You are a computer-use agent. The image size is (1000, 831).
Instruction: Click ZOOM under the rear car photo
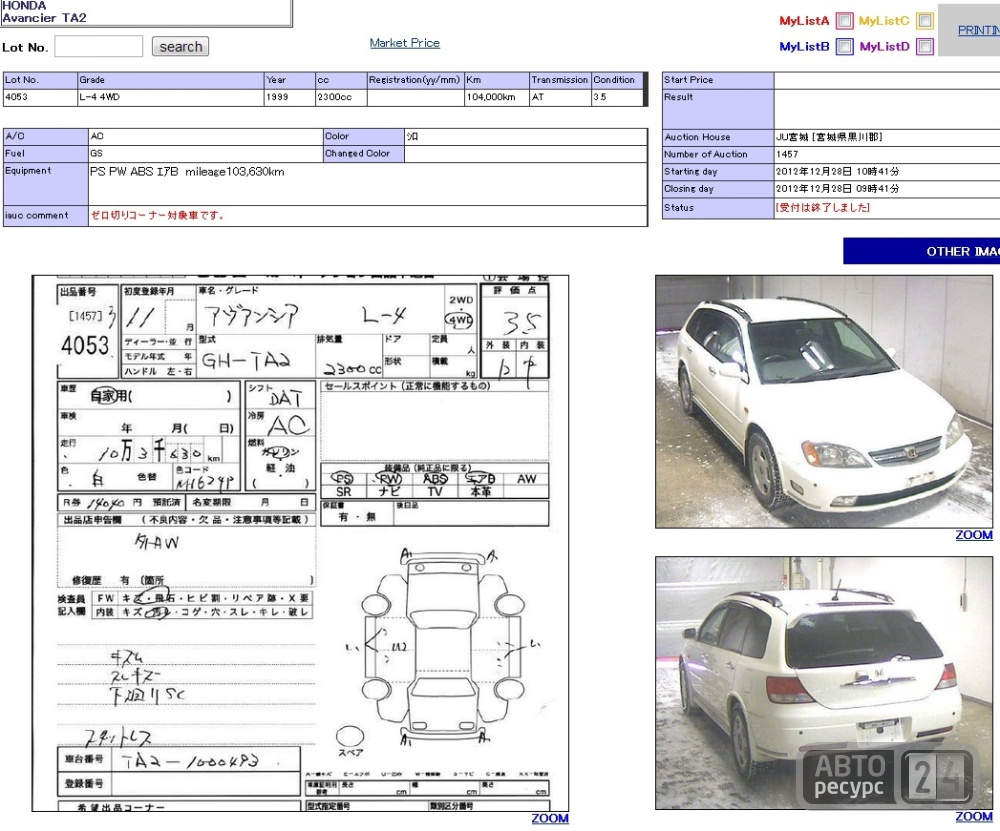[x=974, y=816]
